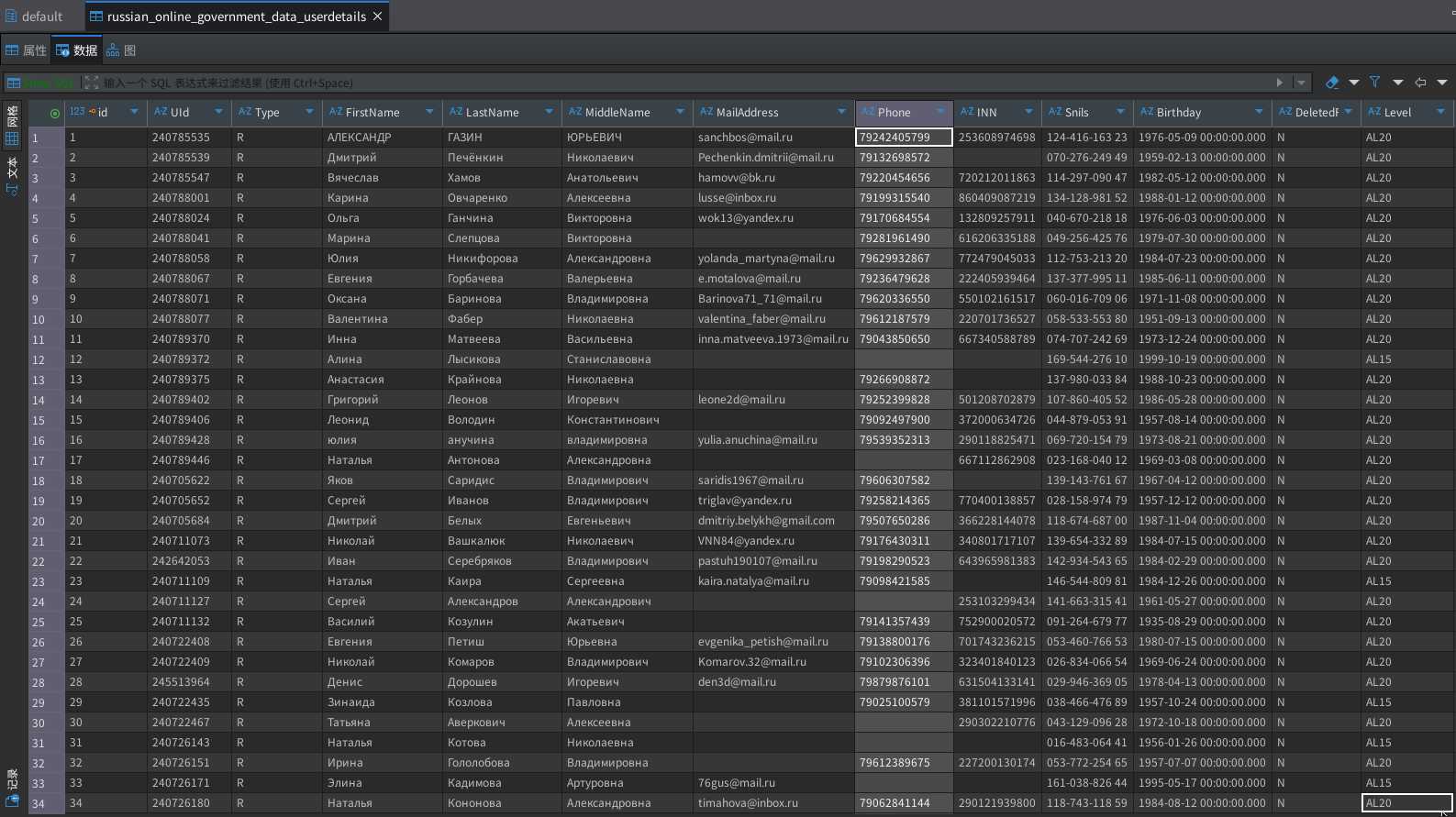Click the AZ icon on the Level header
Image resolution: width=1456 pixels, height=817 pixels.
click(x=1374, y=112)
